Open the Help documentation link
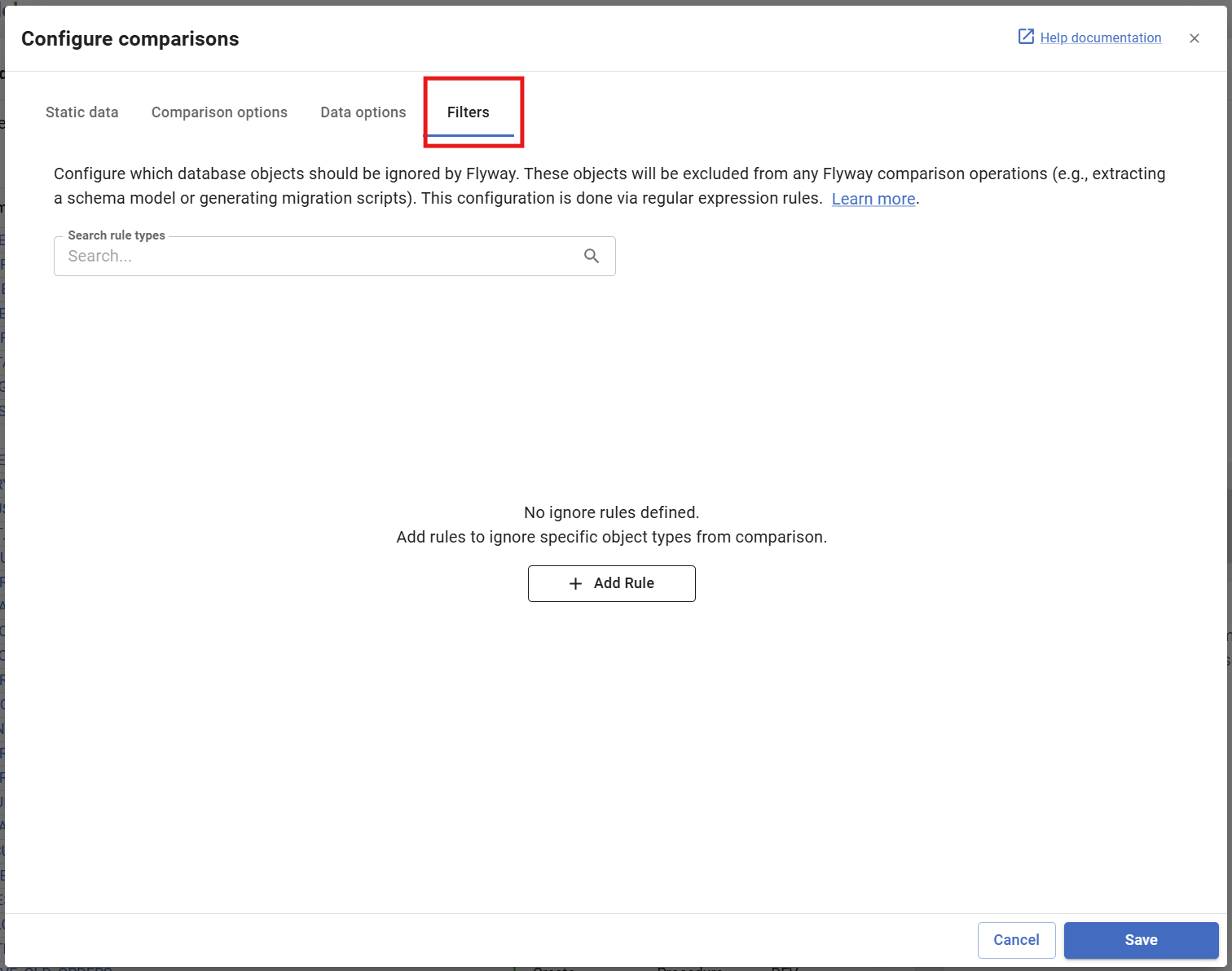1232x971 pixels. tap(1100, 37)
